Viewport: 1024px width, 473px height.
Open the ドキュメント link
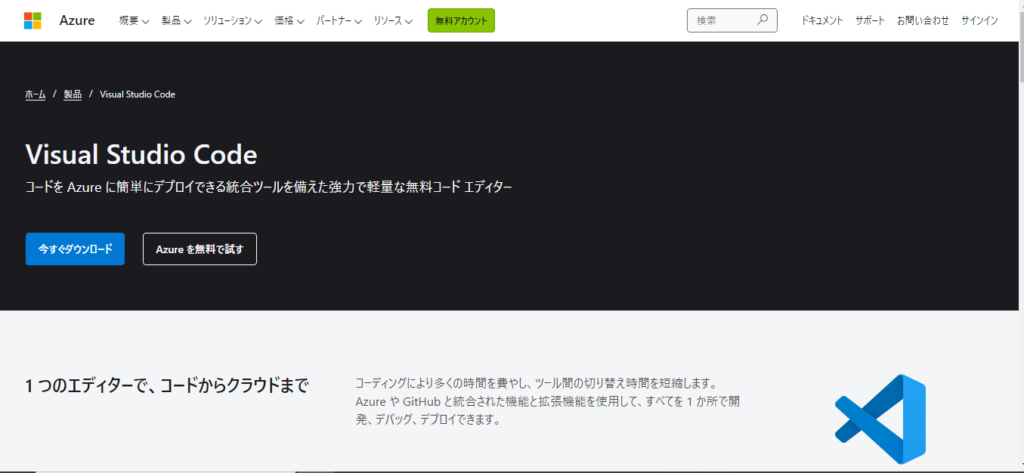pyautogui.click(x=822, y=20)
